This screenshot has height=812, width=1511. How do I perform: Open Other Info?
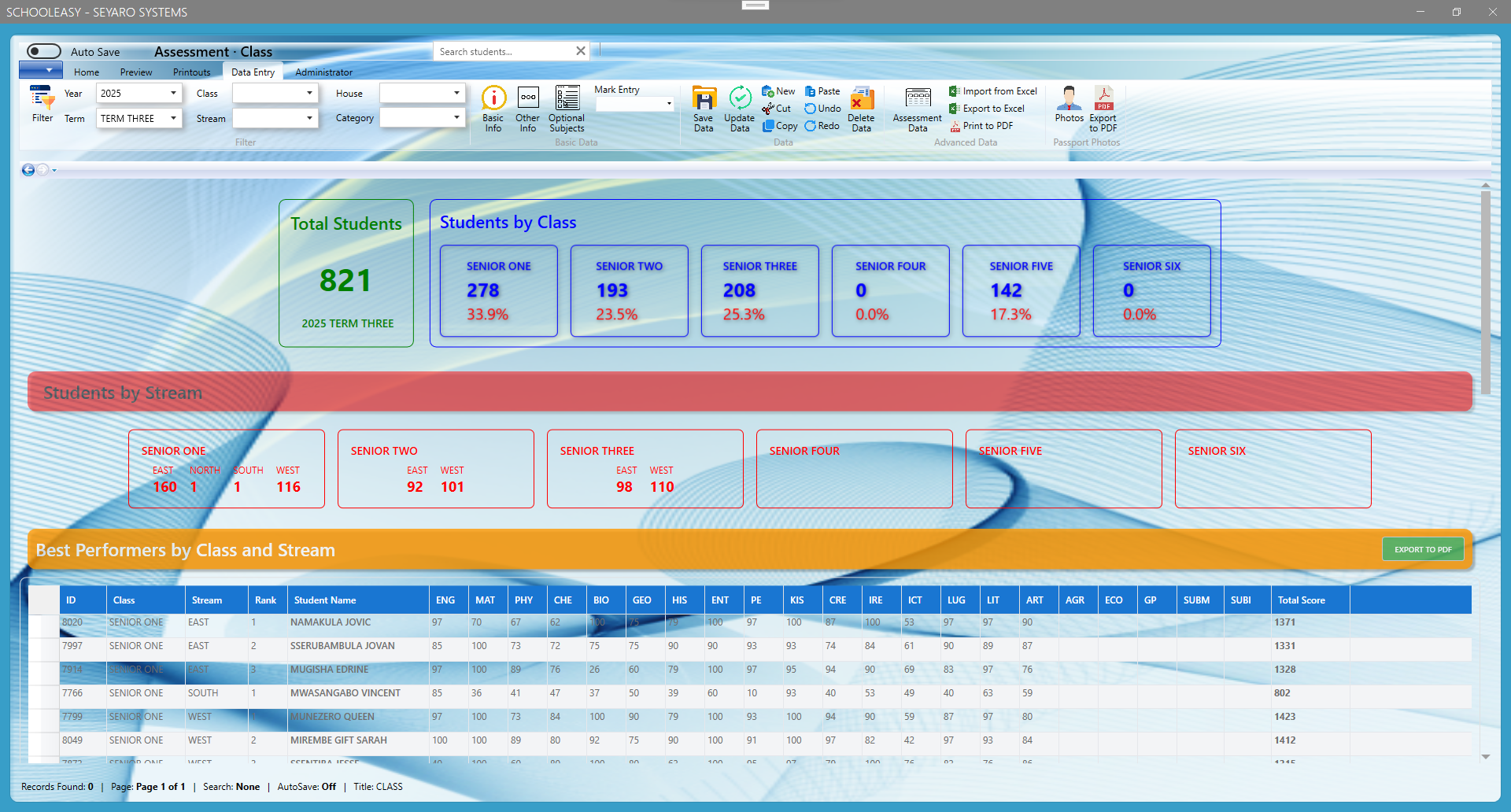(527, 108)
